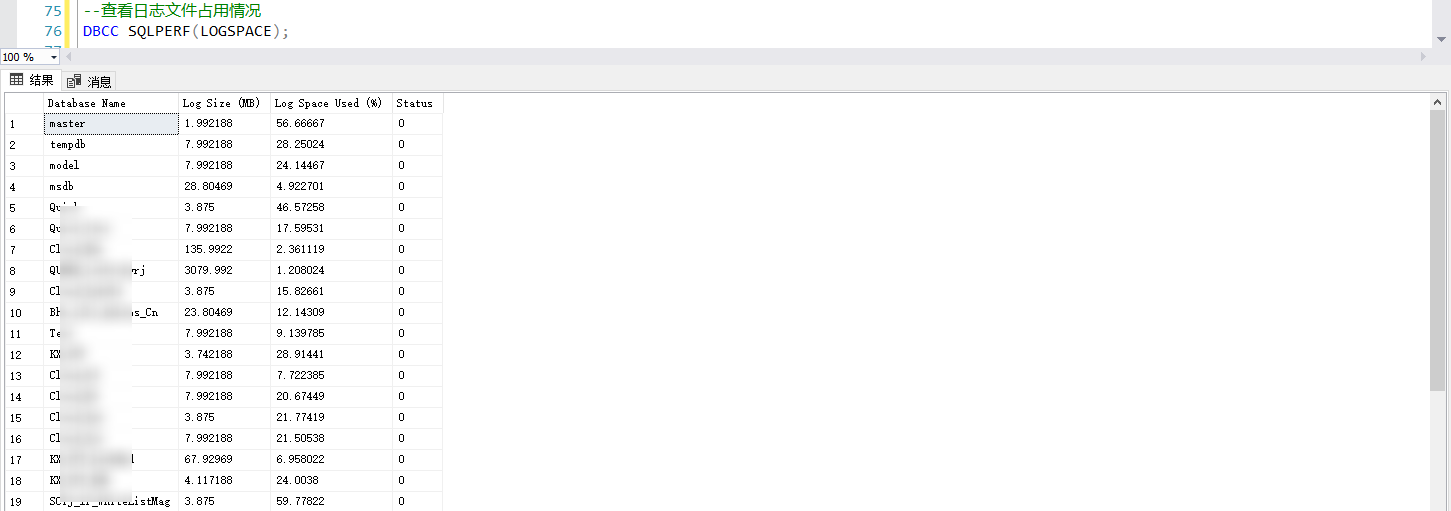Click the results grid select-all corner cell
The image size is (1451, 511).
pos(25,103)
